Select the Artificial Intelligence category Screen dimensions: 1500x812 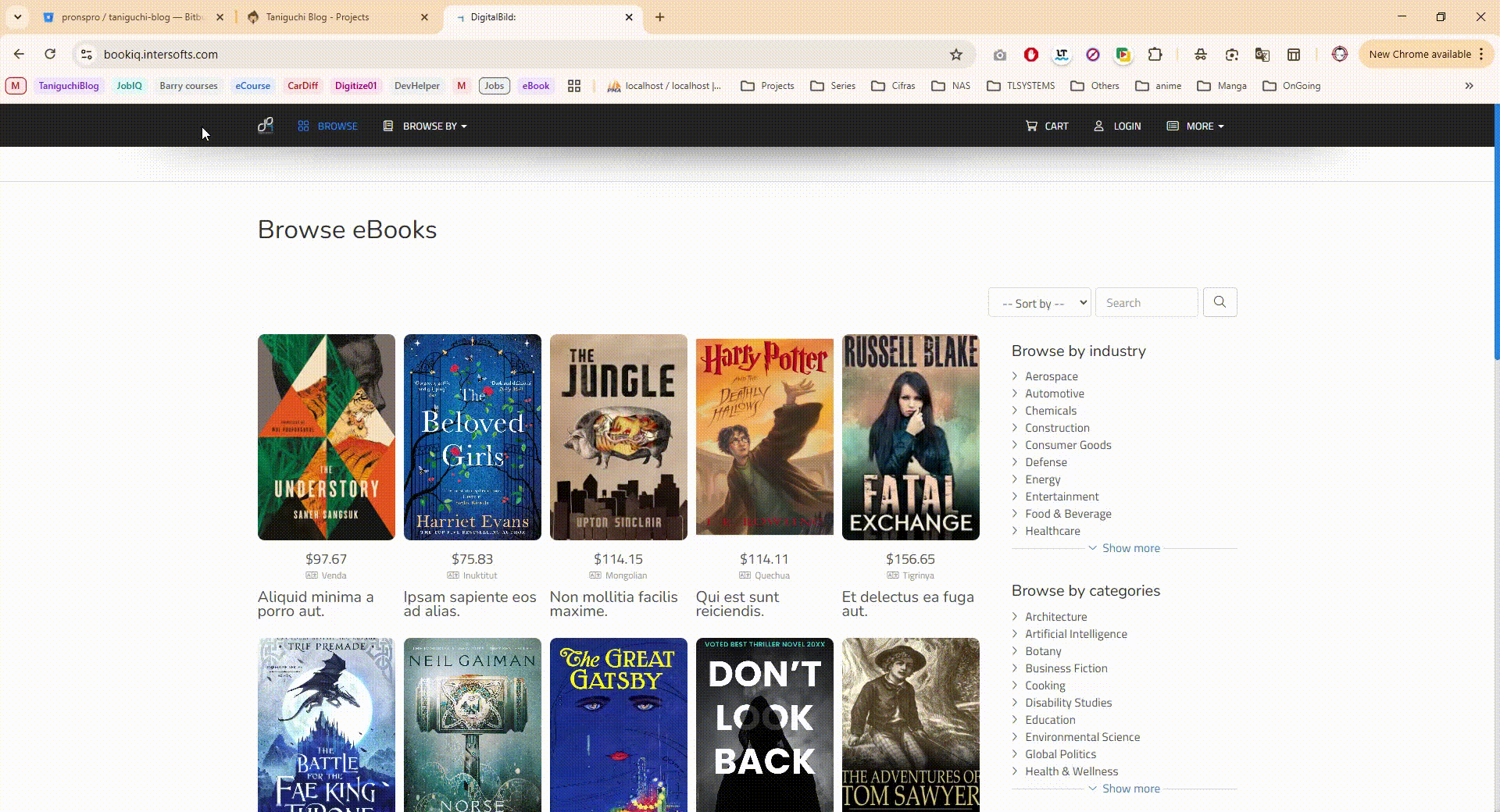point(1076,634)
